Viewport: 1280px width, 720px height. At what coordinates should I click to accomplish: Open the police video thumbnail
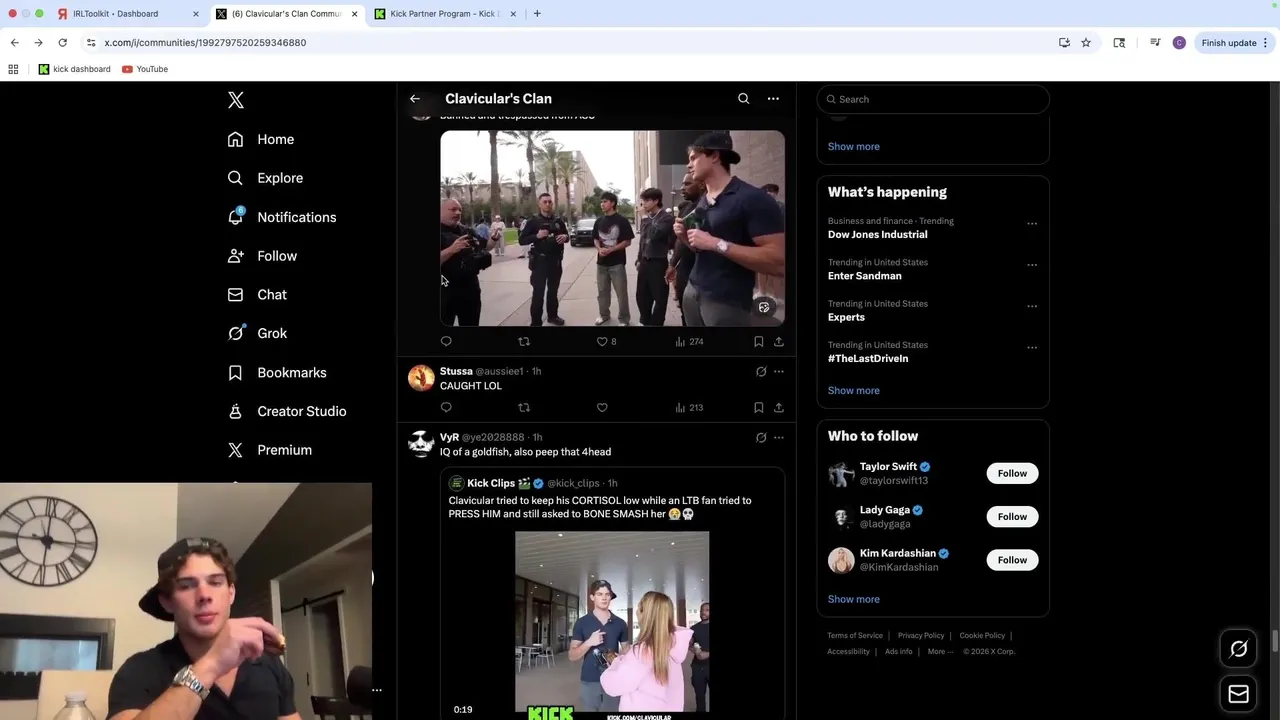(612, 228)
